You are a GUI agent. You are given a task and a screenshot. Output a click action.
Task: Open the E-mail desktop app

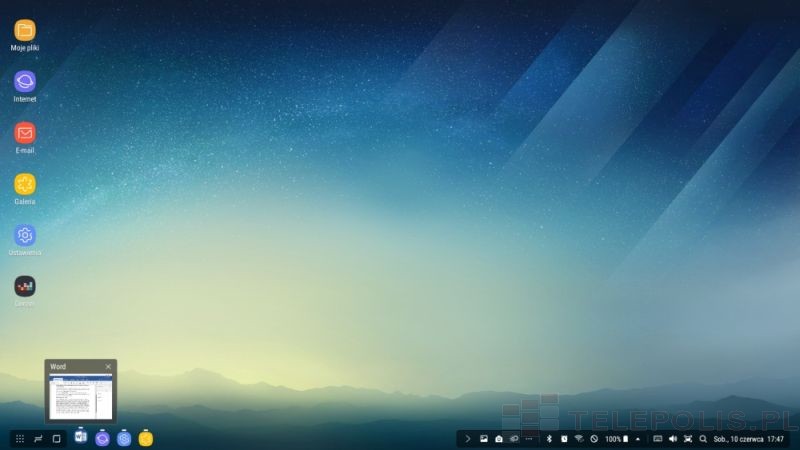[24, 133]
